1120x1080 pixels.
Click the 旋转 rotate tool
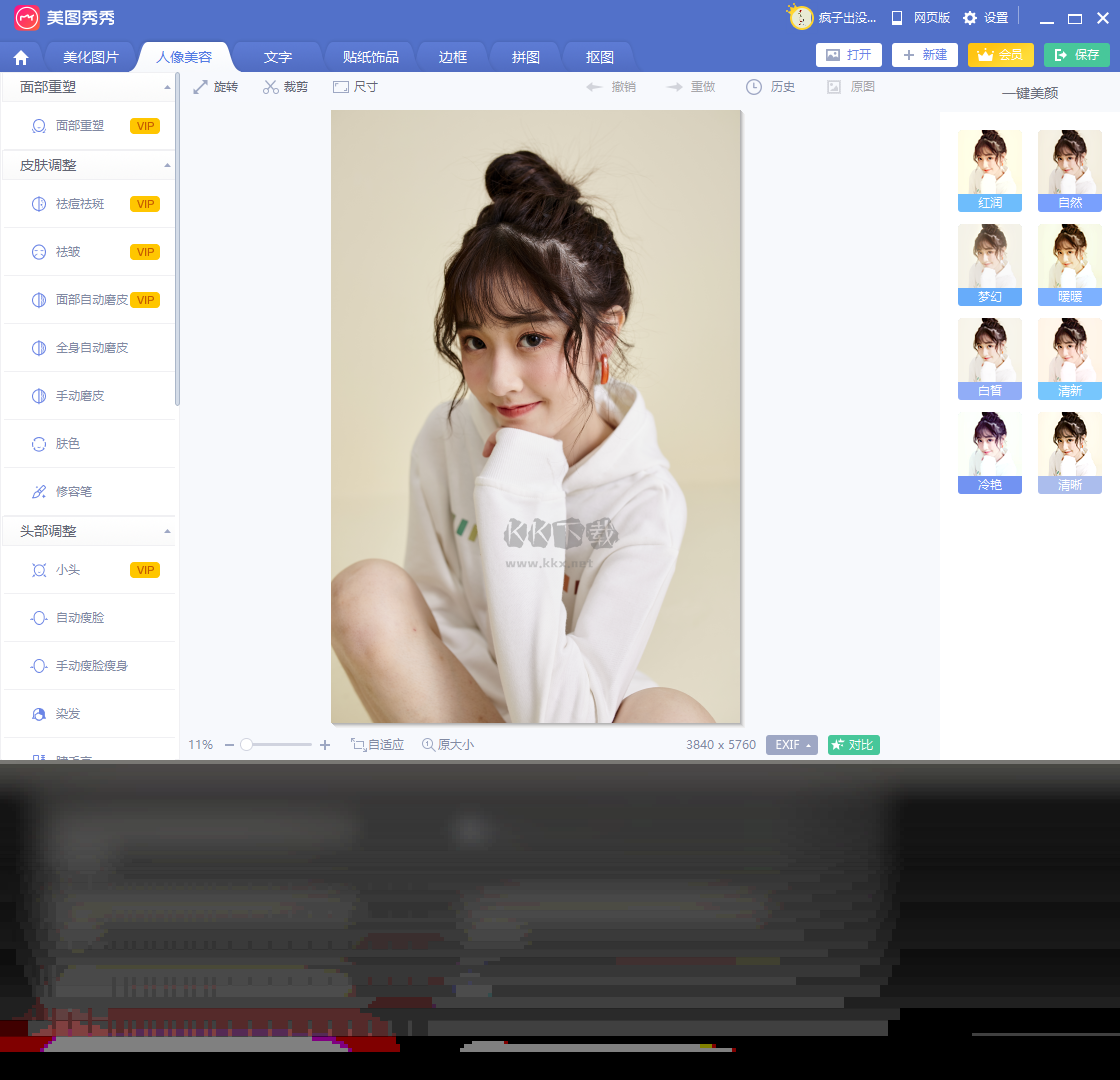click(x=216, y=87)
